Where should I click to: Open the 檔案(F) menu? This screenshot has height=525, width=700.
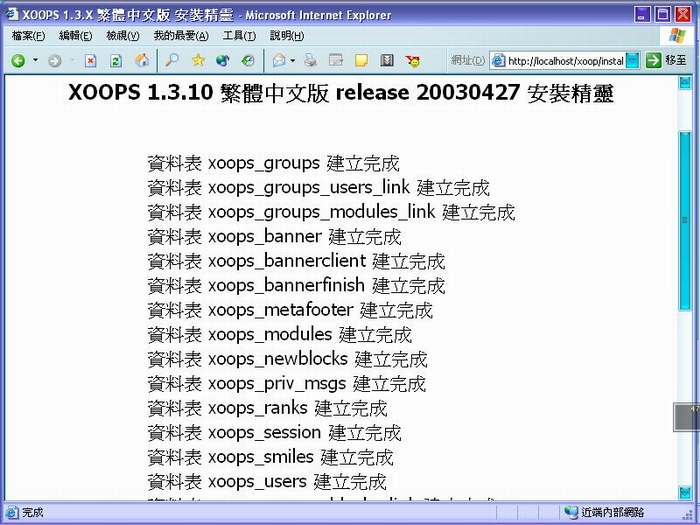tap(28, 36)
